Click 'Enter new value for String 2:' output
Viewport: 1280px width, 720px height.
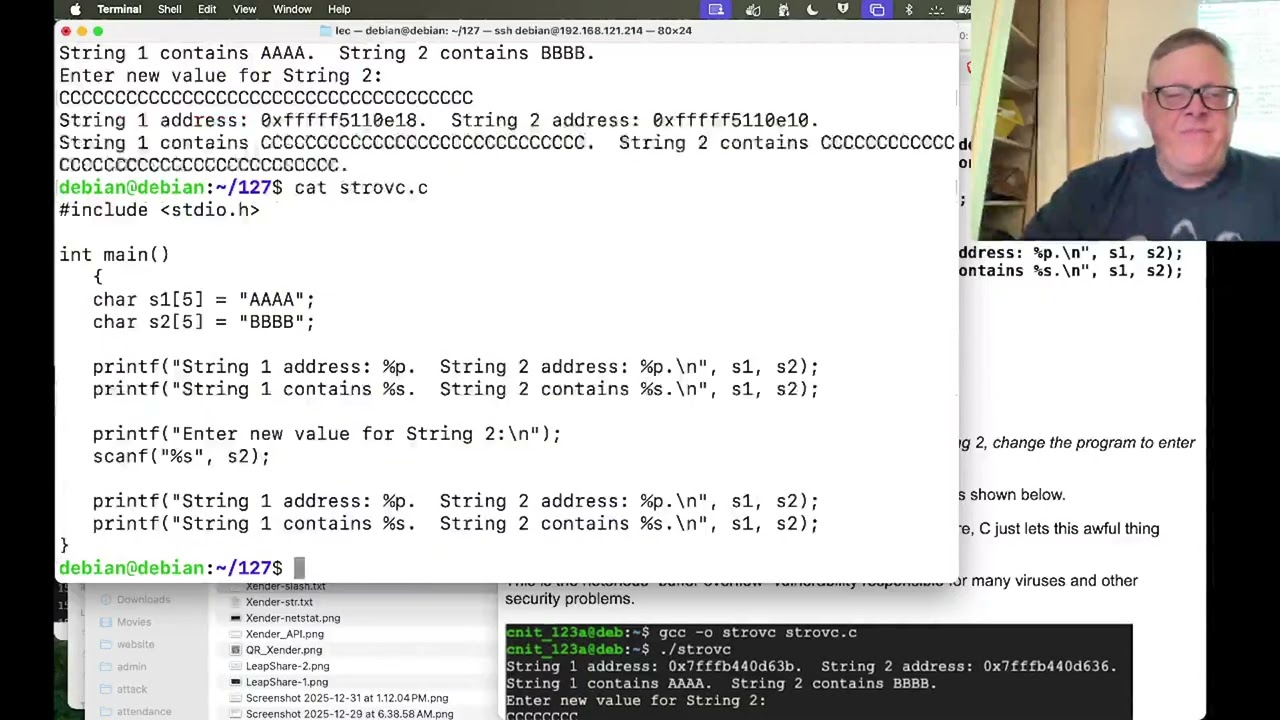221,75
